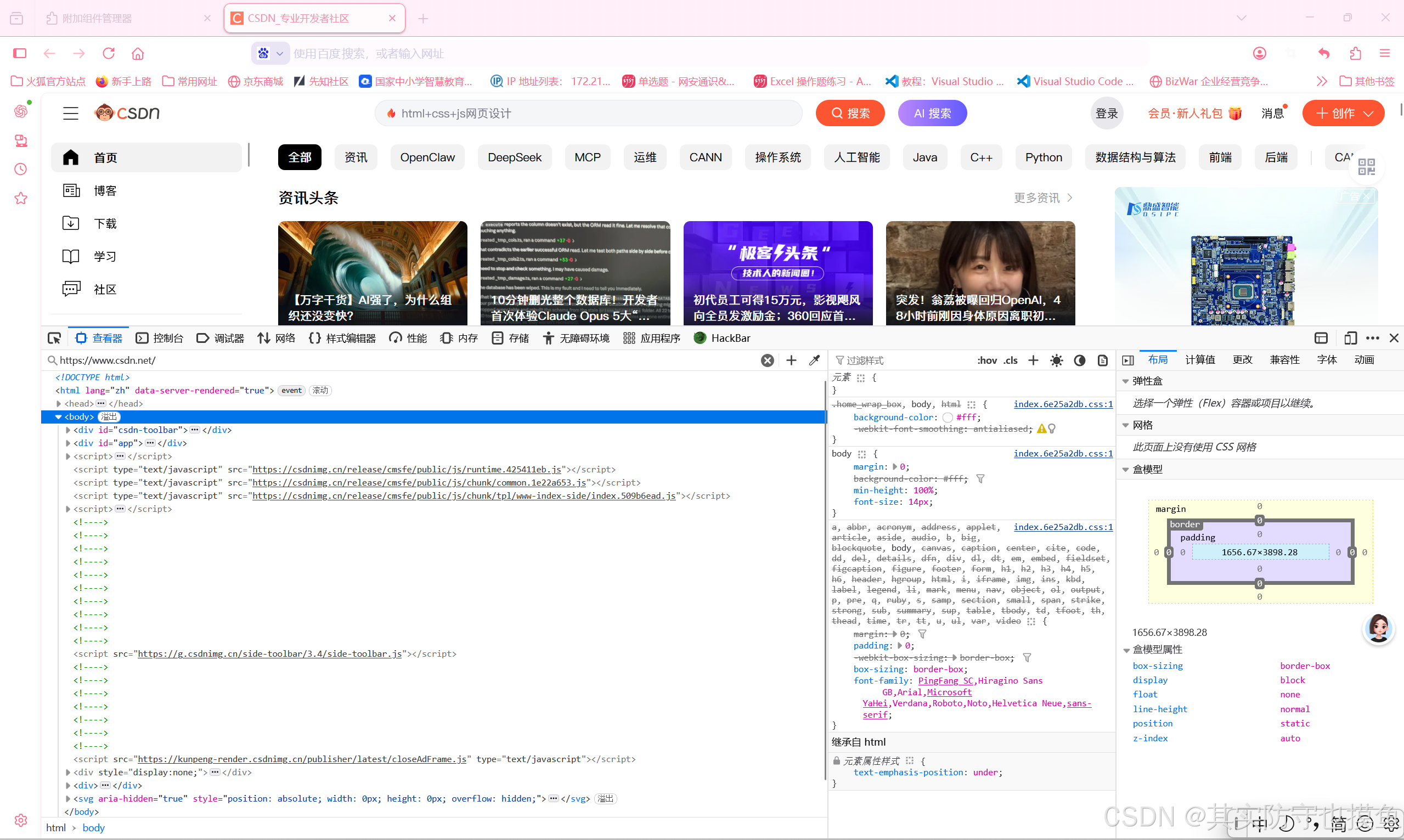Viewport: 1404px width, 840px height.
Task: Expand the head element node
Action: coord(59,404)
